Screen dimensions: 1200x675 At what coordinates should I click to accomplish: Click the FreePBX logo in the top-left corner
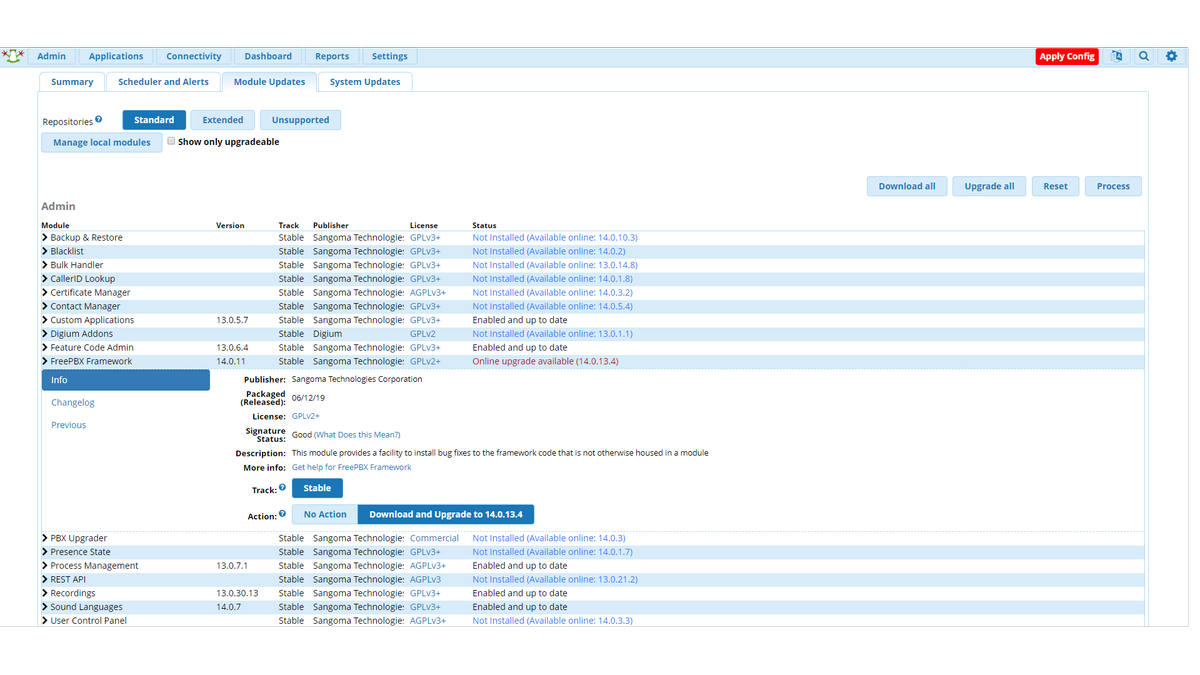13,56
